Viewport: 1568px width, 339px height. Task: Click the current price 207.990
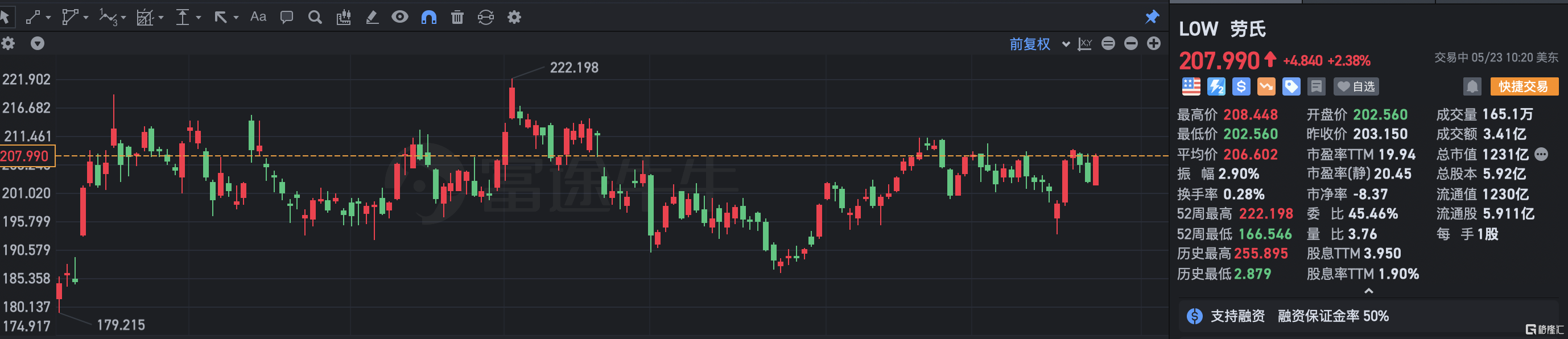point(1219,60)
